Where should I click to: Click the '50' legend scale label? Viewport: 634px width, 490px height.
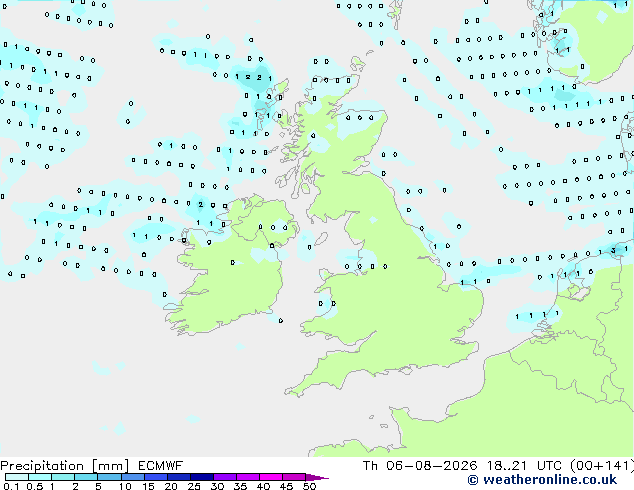pyautogui.click(x=309, y=486)
